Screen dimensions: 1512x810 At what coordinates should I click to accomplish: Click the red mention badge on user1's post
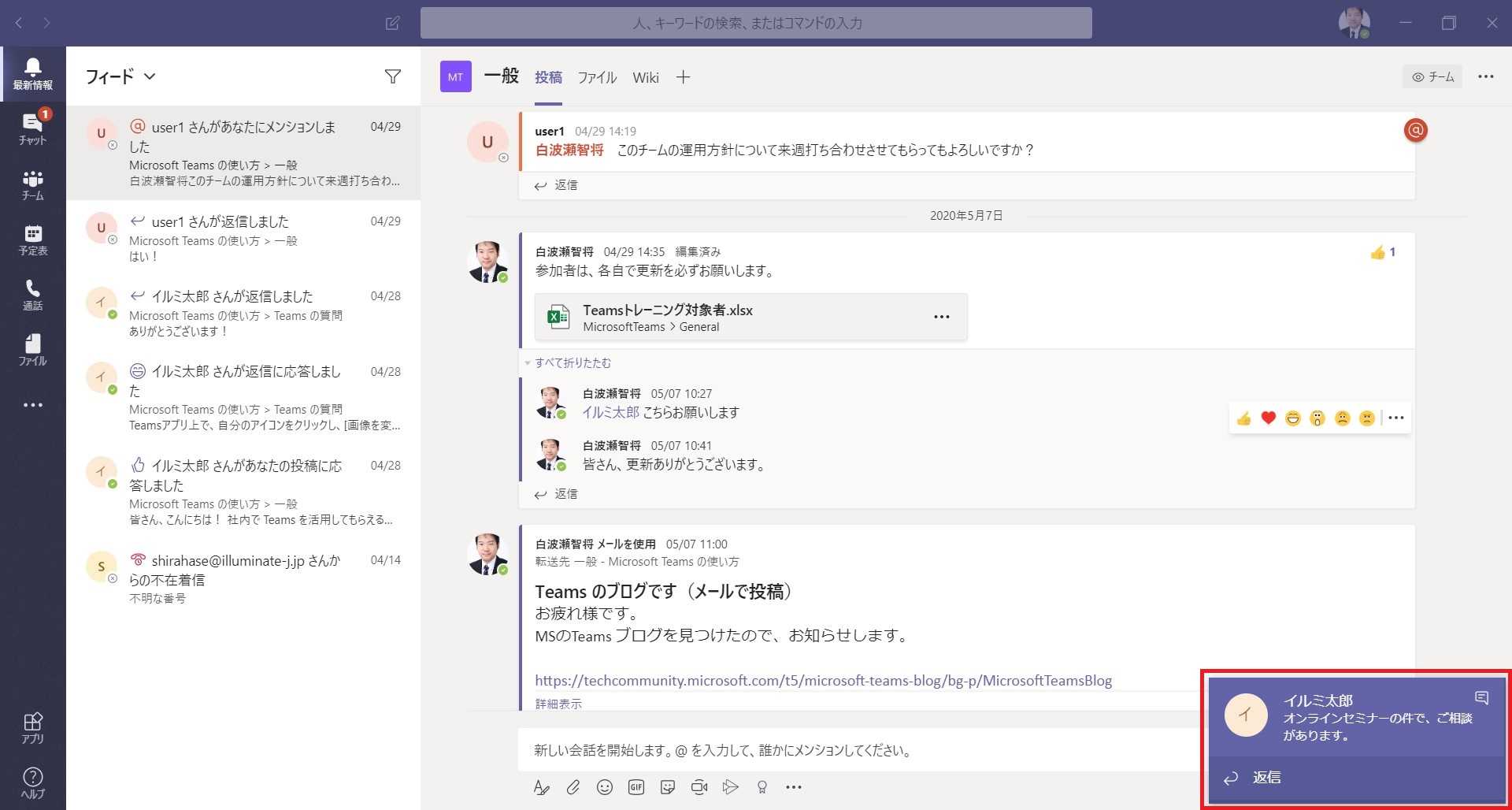pyautogui.click(x=1416, y=130)
